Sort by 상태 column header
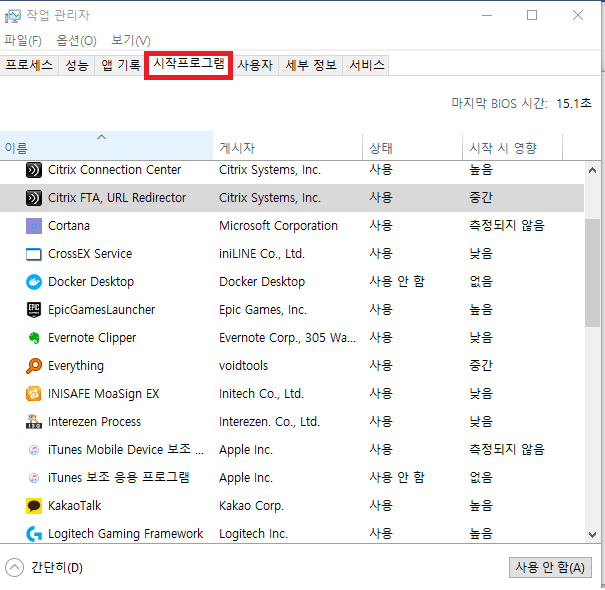This screenshot has height=590, width=605. tap(412, 147)
